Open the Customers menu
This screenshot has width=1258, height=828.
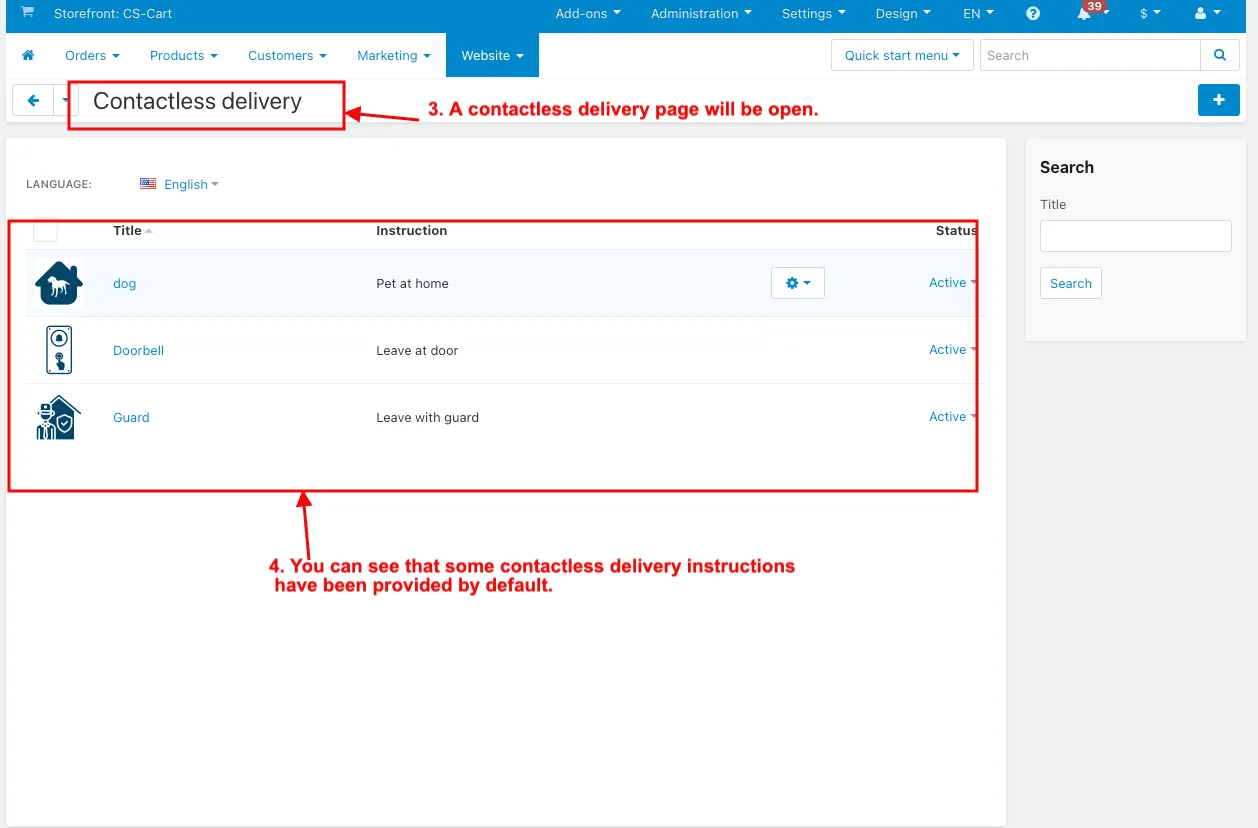288,55
